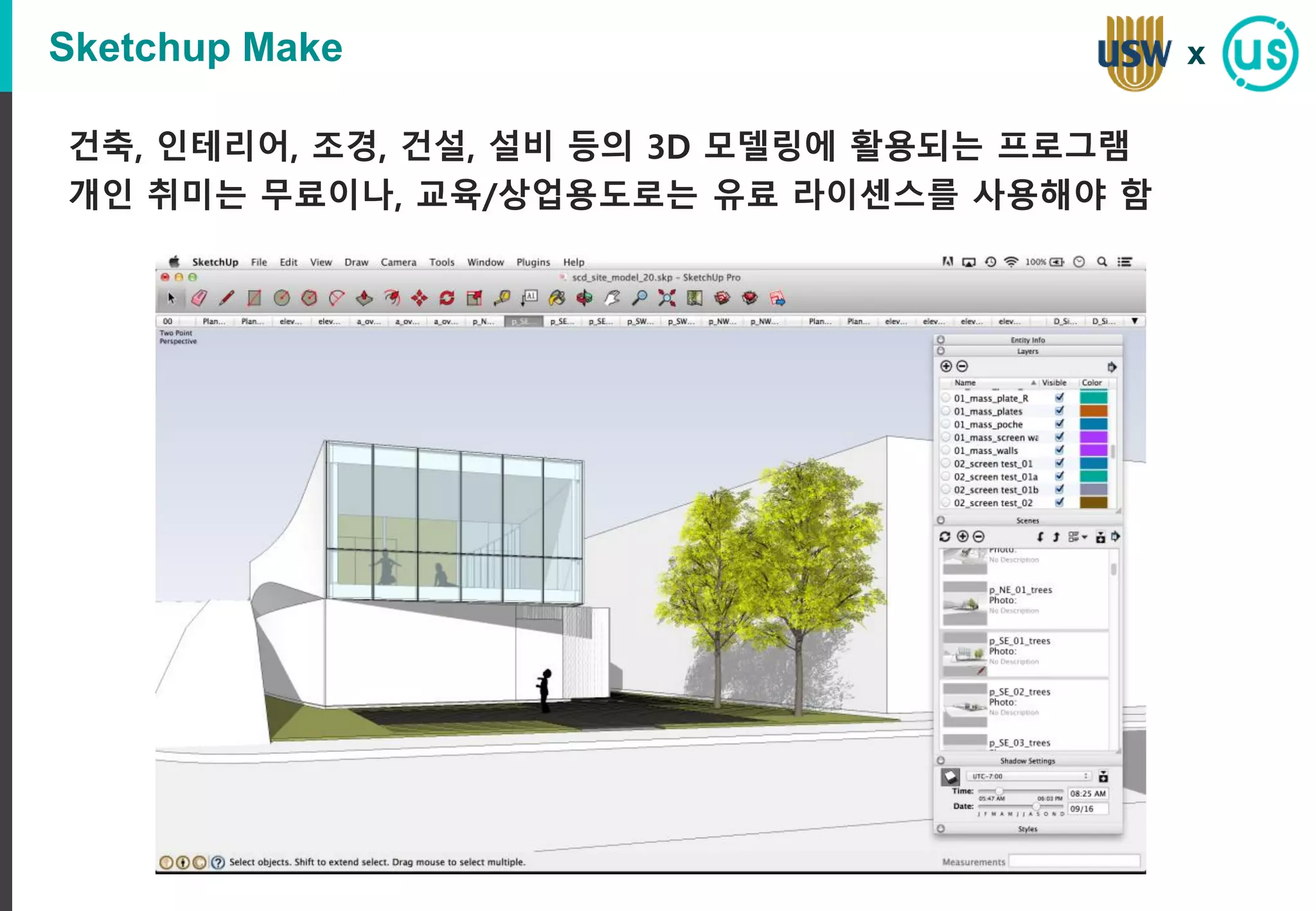Open the Window menu
Viewport: 1316px width, 911px height.
[x=485, y=262]
